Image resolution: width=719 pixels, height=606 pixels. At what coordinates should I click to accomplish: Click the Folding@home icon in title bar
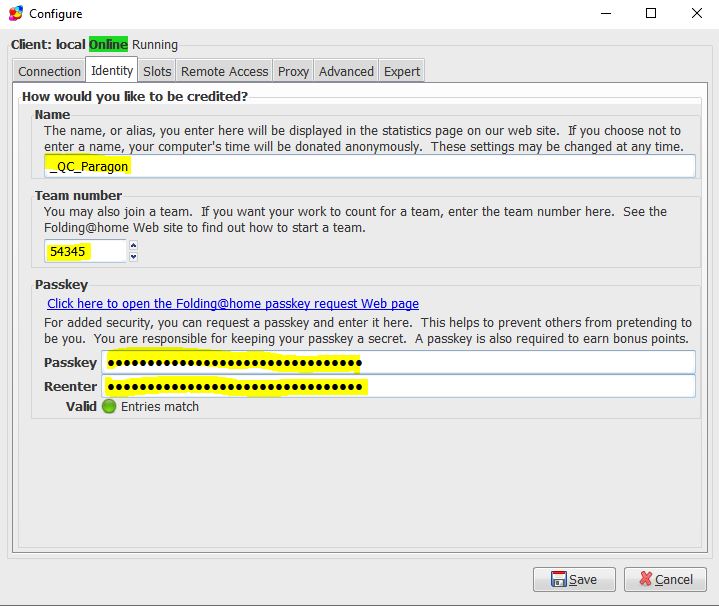coord(15,14)
